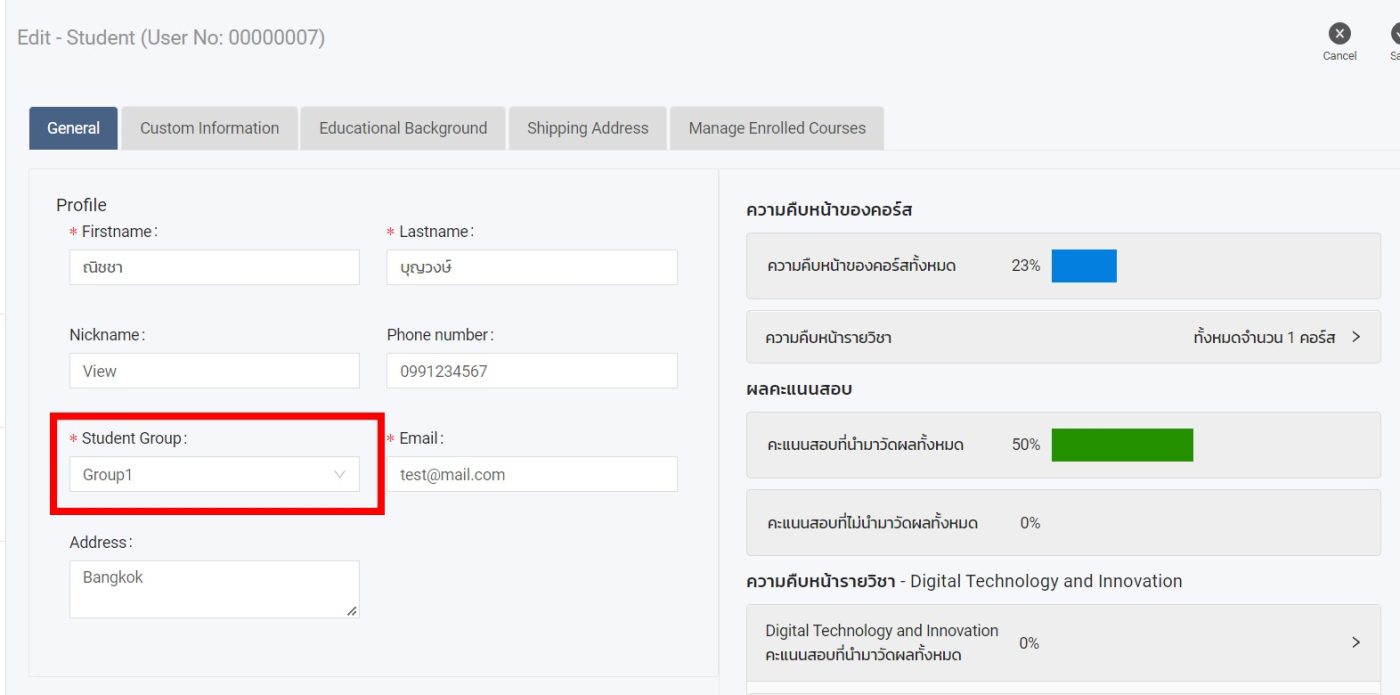Click the Phone number field
This screenshot has height=695, width=1400.
531,371
